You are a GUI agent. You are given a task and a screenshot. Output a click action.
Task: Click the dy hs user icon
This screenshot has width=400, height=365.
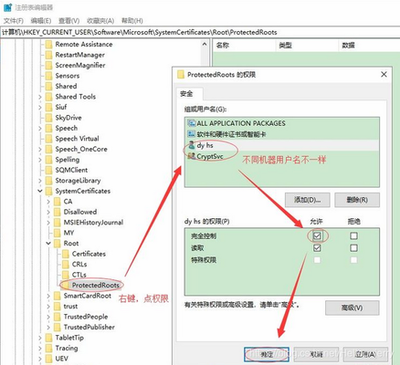tap(191, 145)
